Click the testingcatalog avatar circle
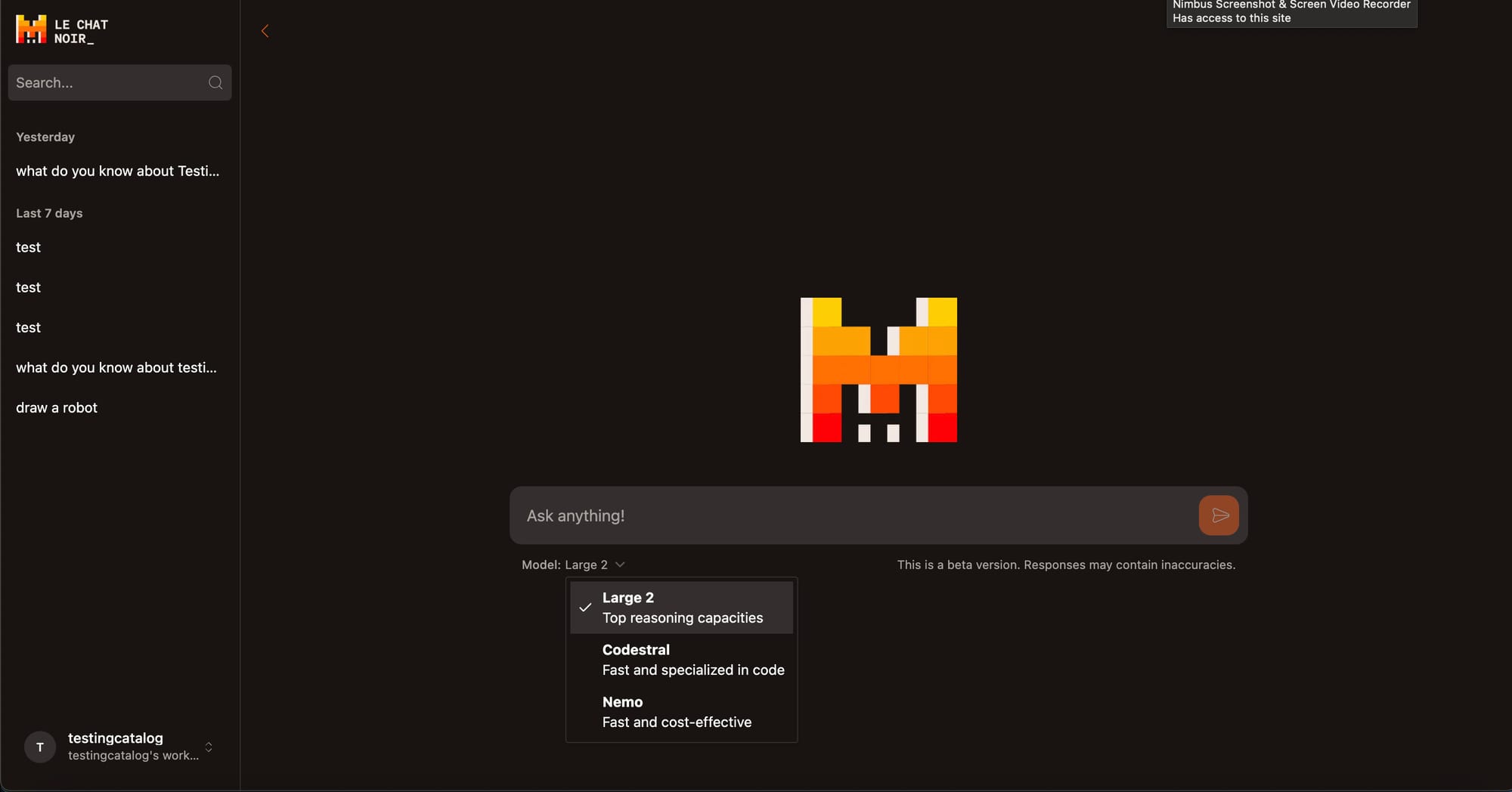The width and height of the screenshot is (1512, 792). [x=40, y=747]
